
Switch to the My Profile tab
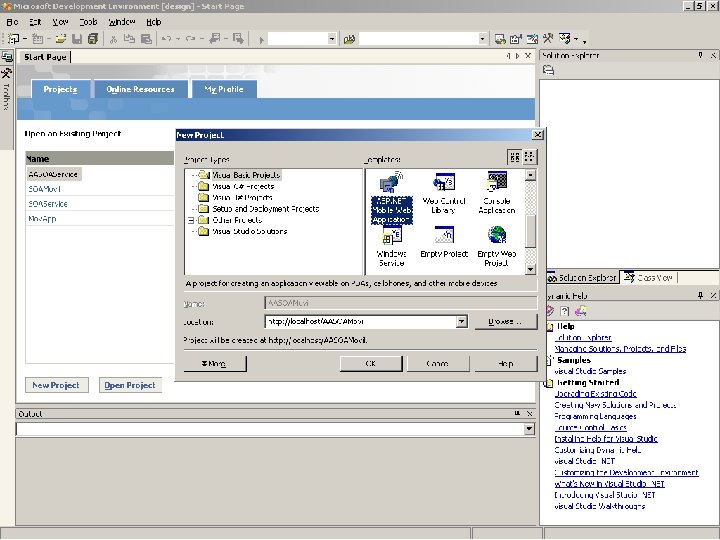click(x=224, y=89)
